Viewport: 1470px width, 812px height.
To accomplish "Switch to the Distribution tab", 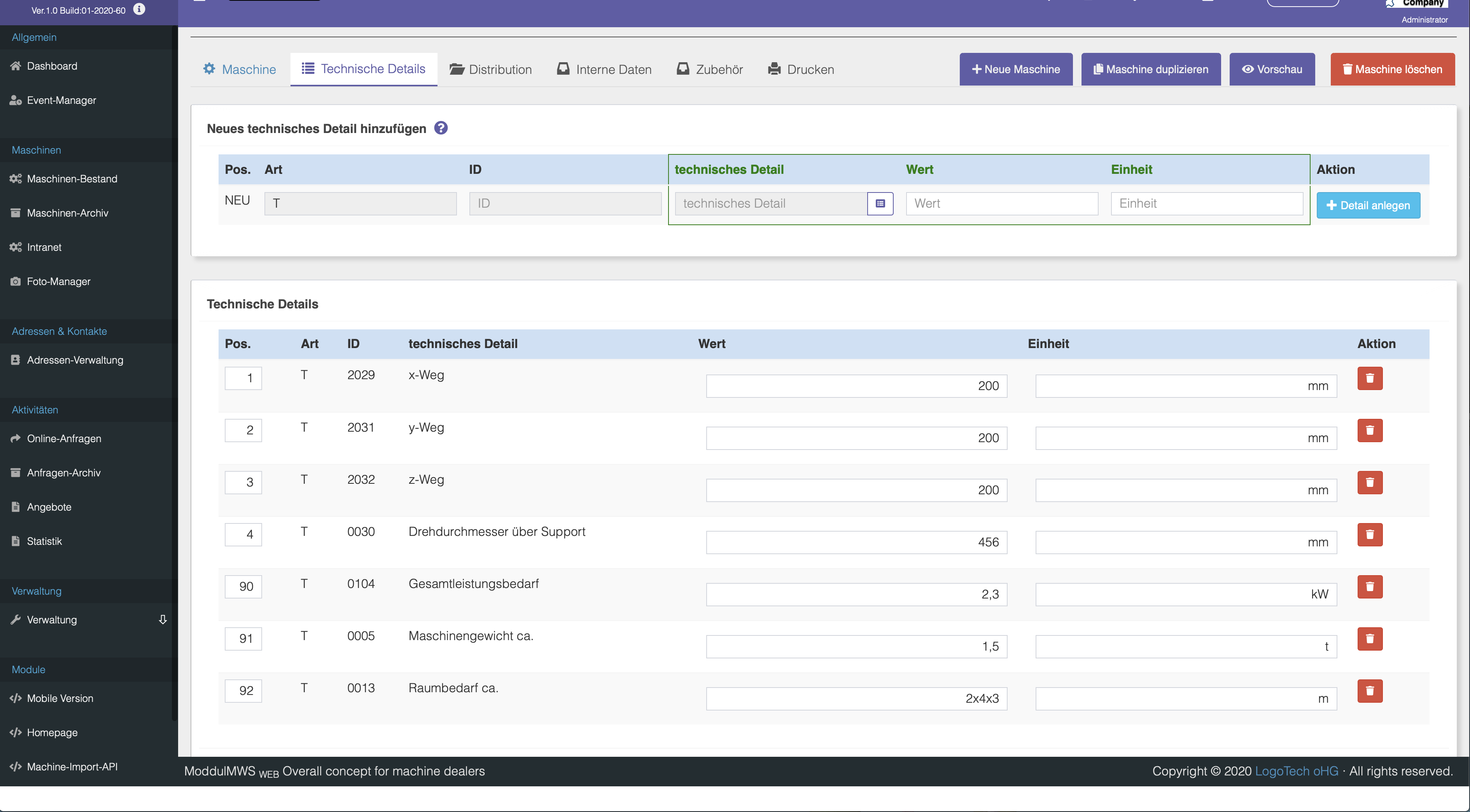I will 491,70.
